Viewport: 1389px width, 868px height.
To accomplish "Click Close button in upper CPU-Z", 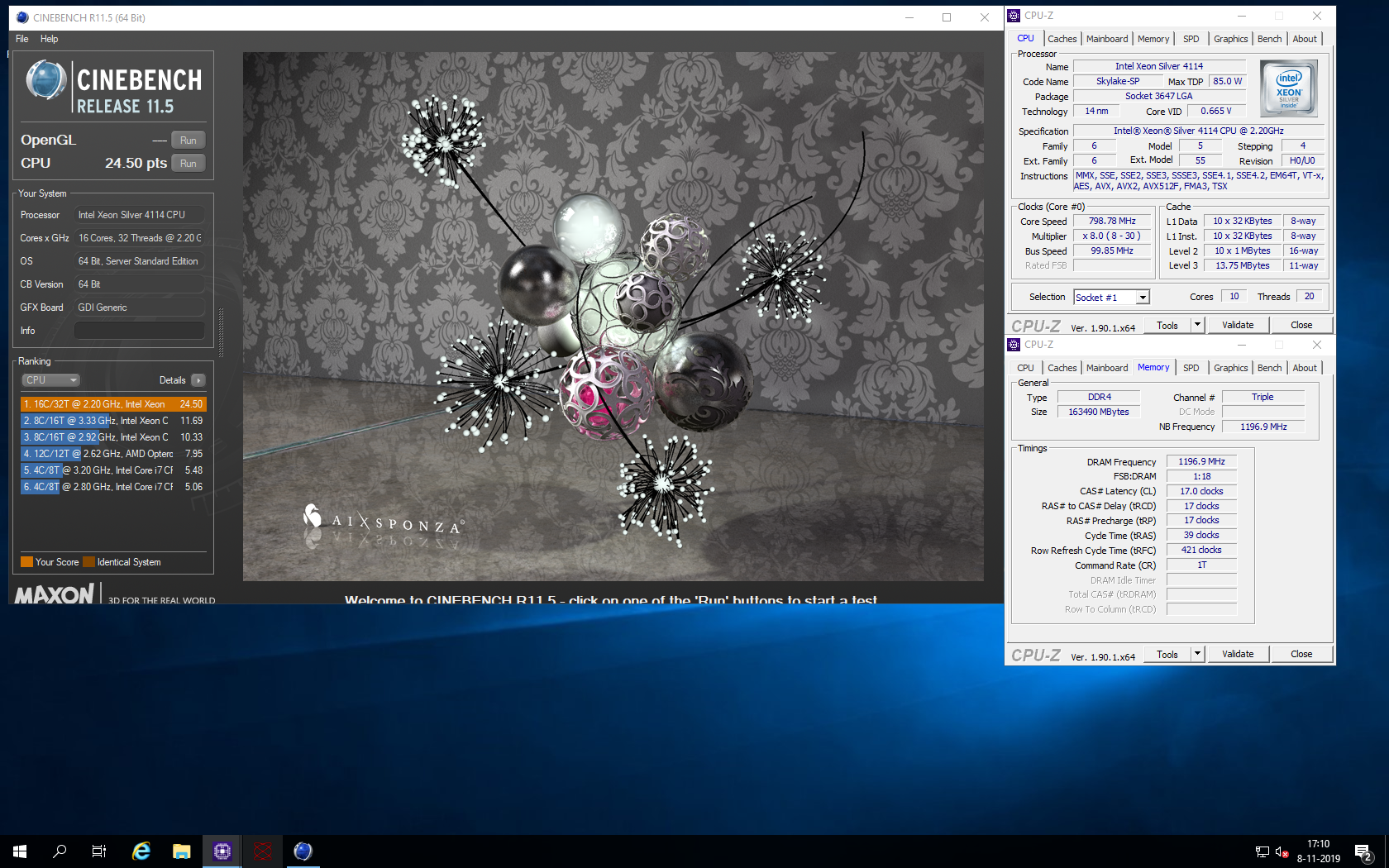I will coord(1301,326).
